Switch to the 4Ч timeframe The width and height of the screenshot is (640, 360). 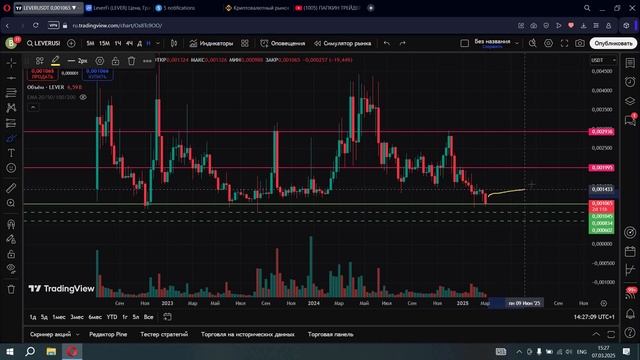(x=129, y=43)
